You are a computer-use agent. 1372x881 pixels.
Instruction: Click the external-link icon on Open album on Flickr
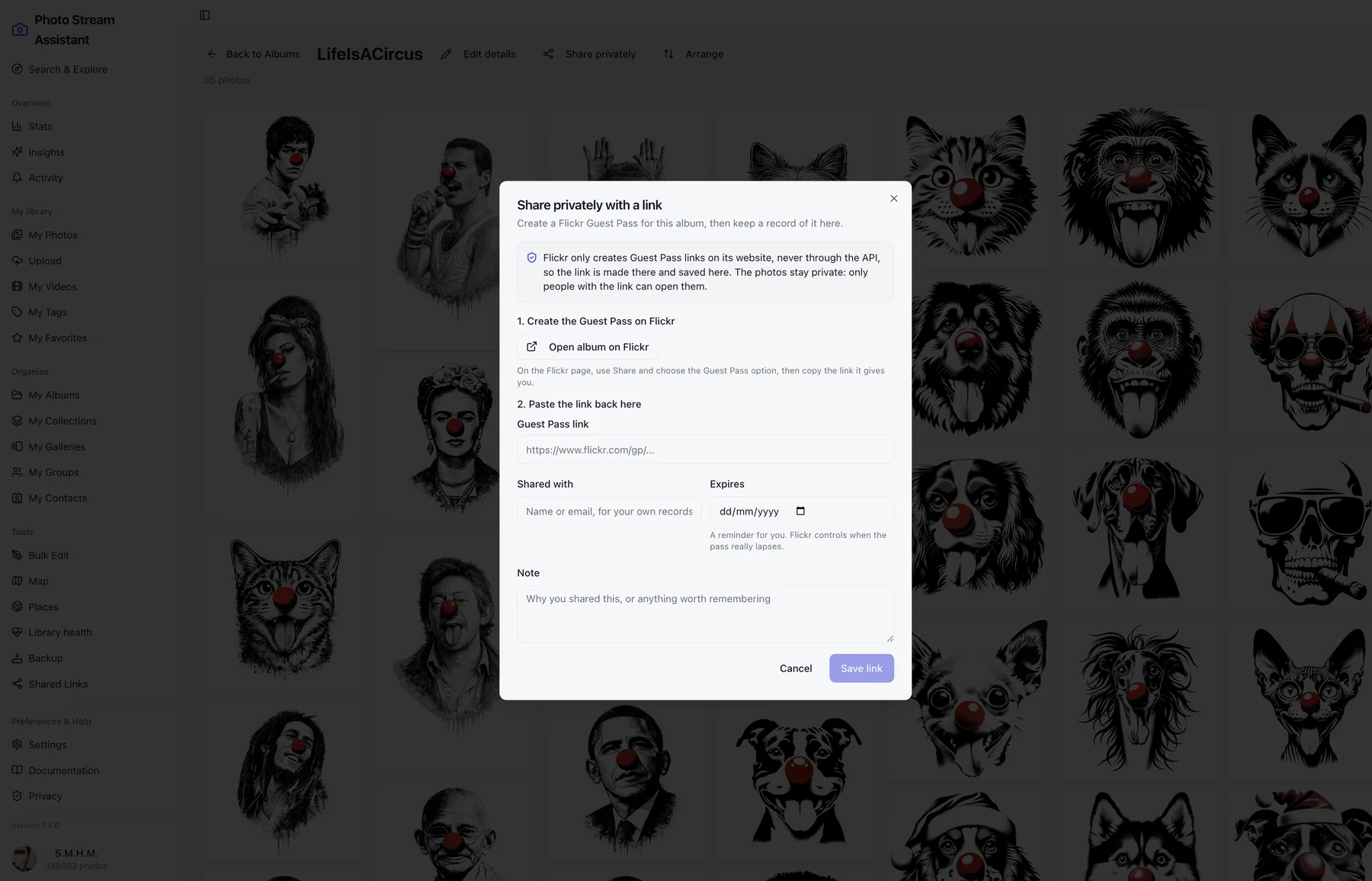(x=532, y=347)
